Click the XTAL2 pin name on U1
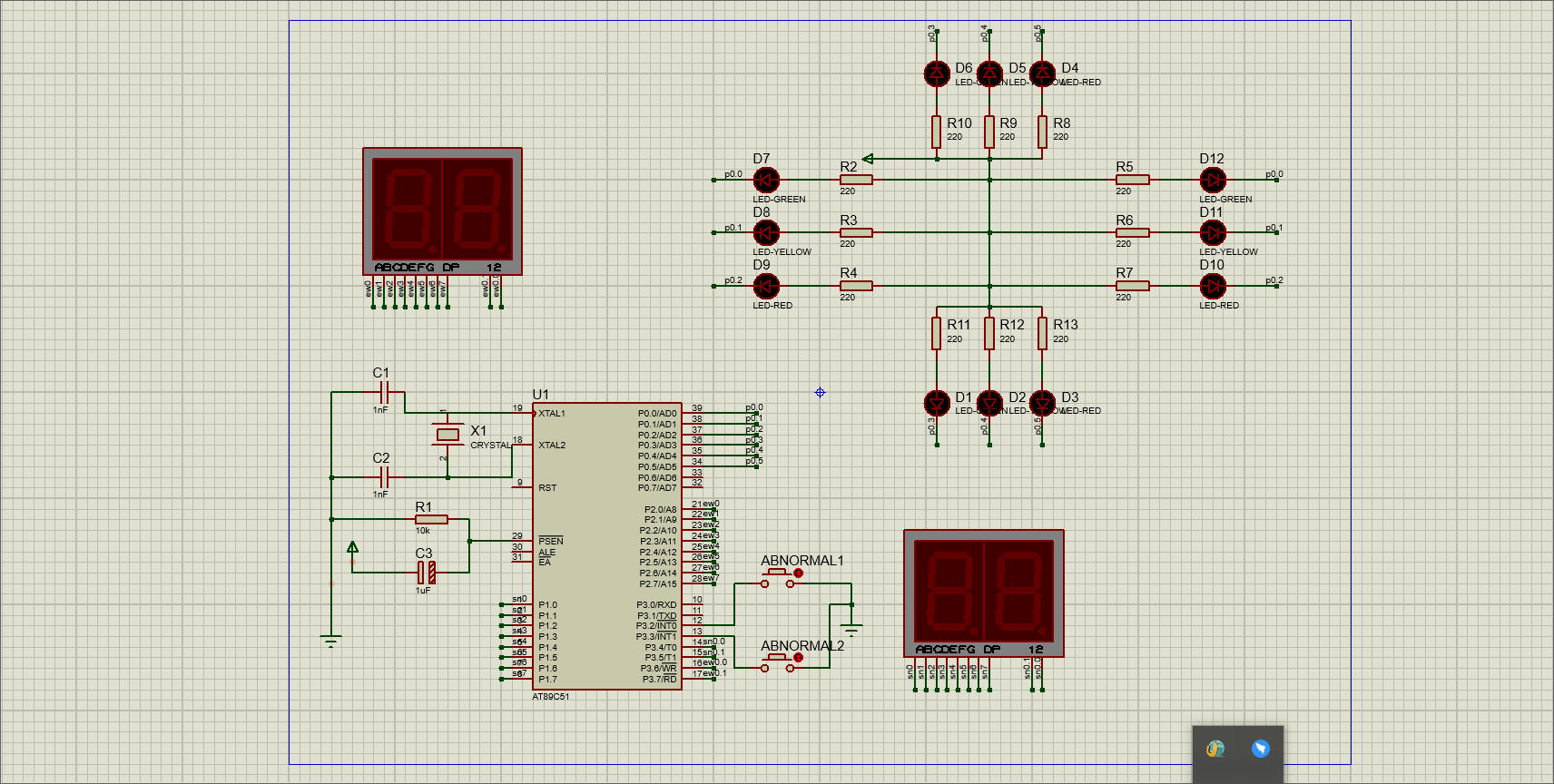 [552, 446]
